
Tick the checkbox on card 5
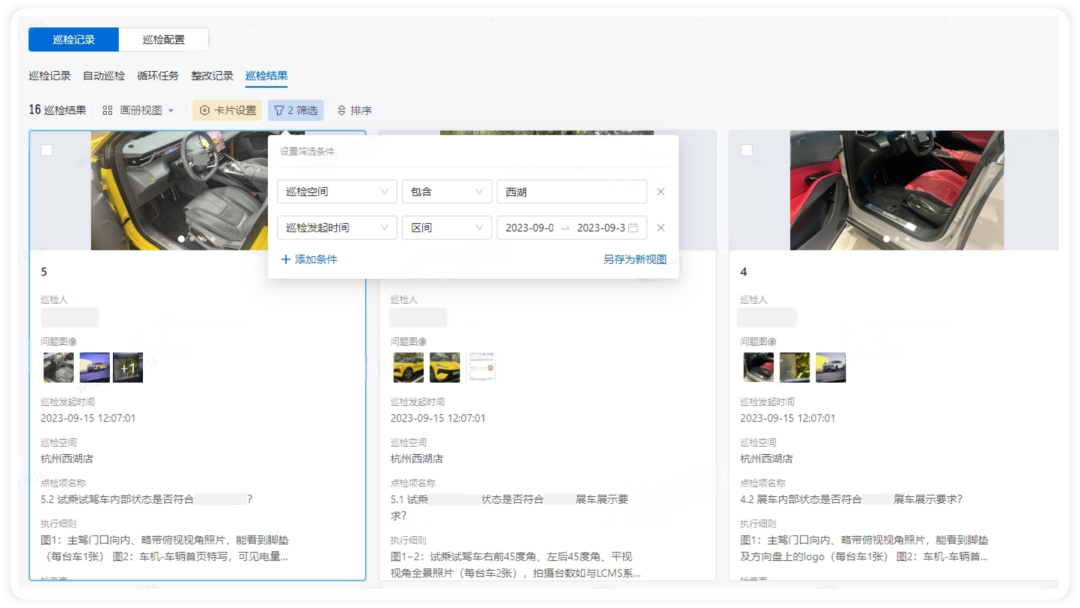[x=47, y=149]
